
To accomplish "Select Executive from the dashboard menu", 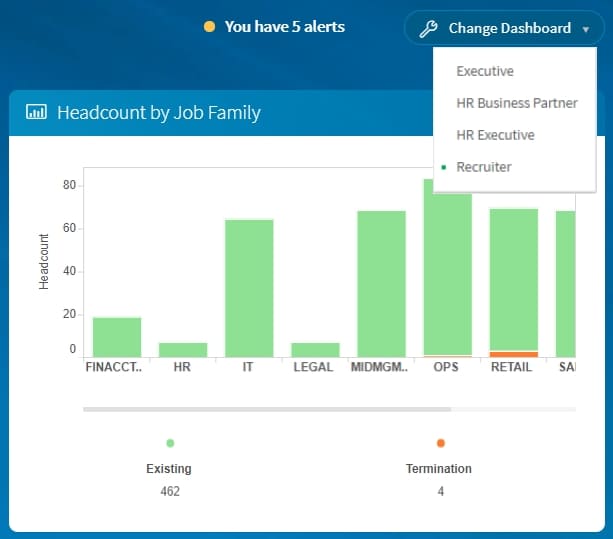I will point(485,71).
